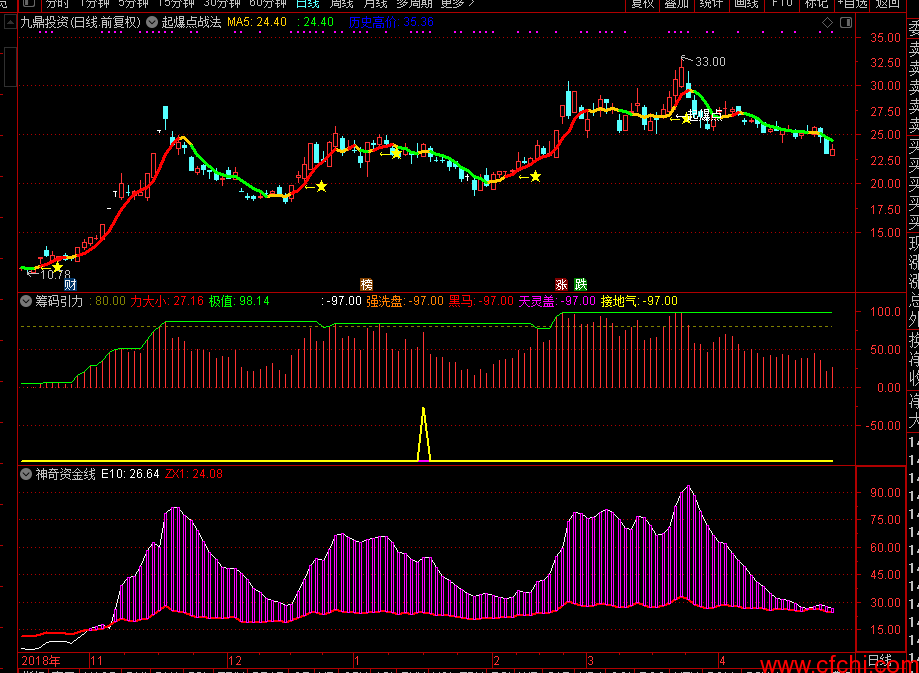Click the 涨 marker on main chart
919x673 pixels.
point(562,284)
